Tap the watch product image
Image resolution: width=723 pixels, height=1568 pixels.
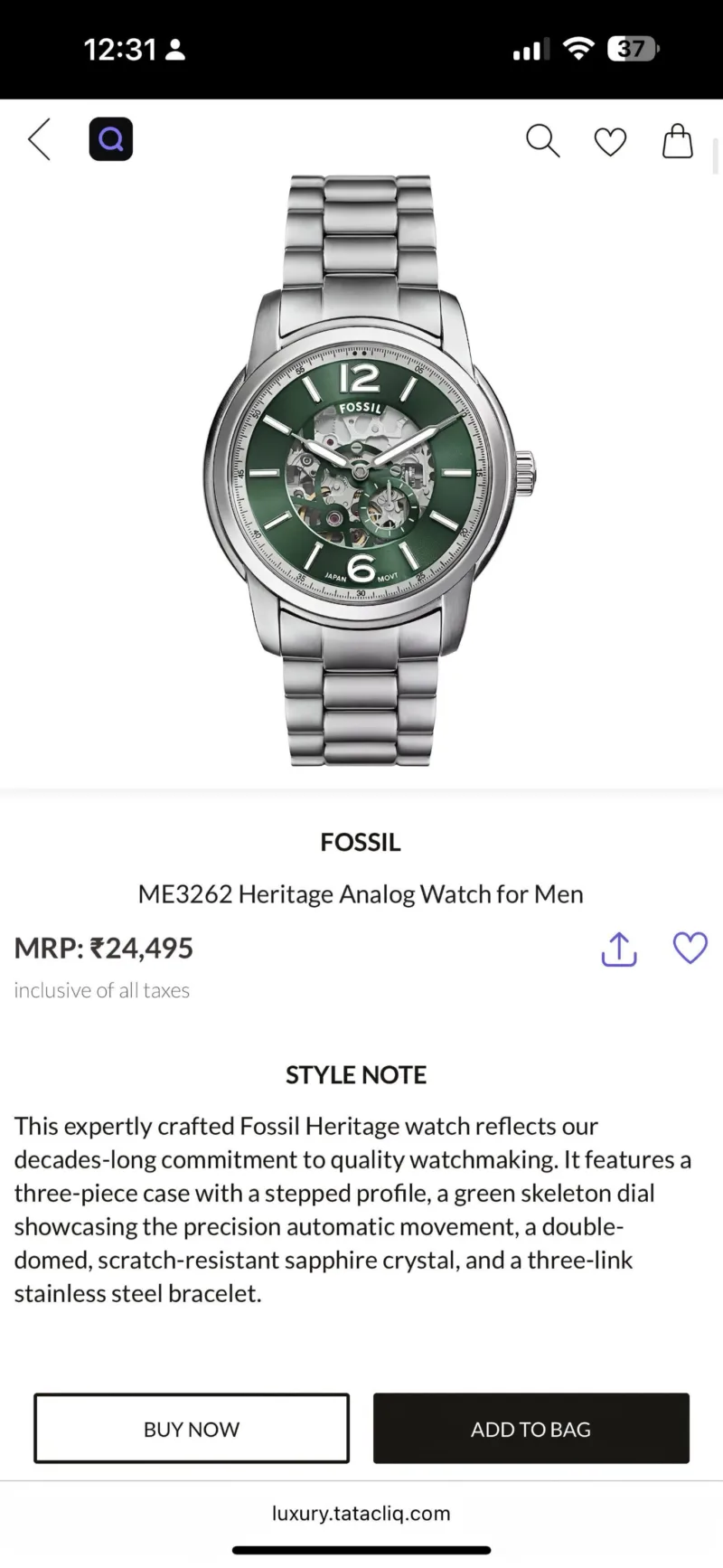(361, 470)
